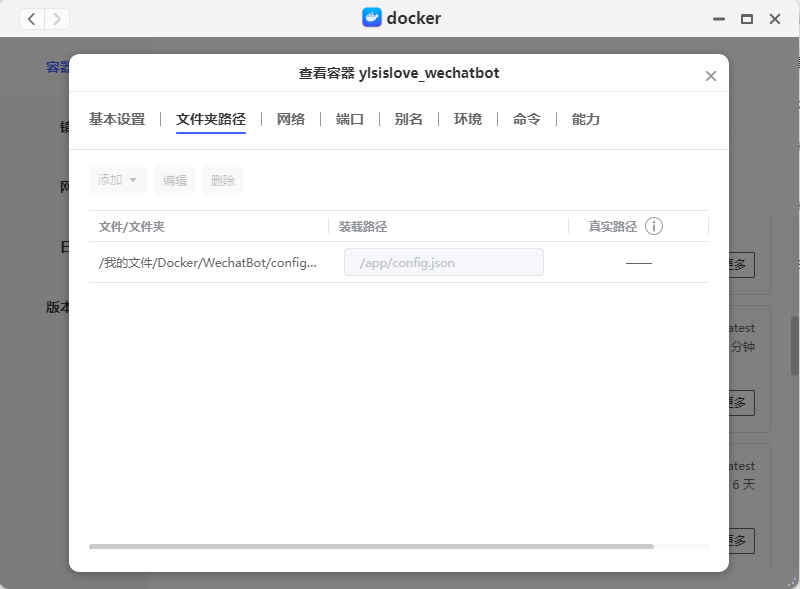This screenshot has width=800, height=589.
Task: Switch to the 端口 tab
Action: pyautogui.click(x=350, y=119)
